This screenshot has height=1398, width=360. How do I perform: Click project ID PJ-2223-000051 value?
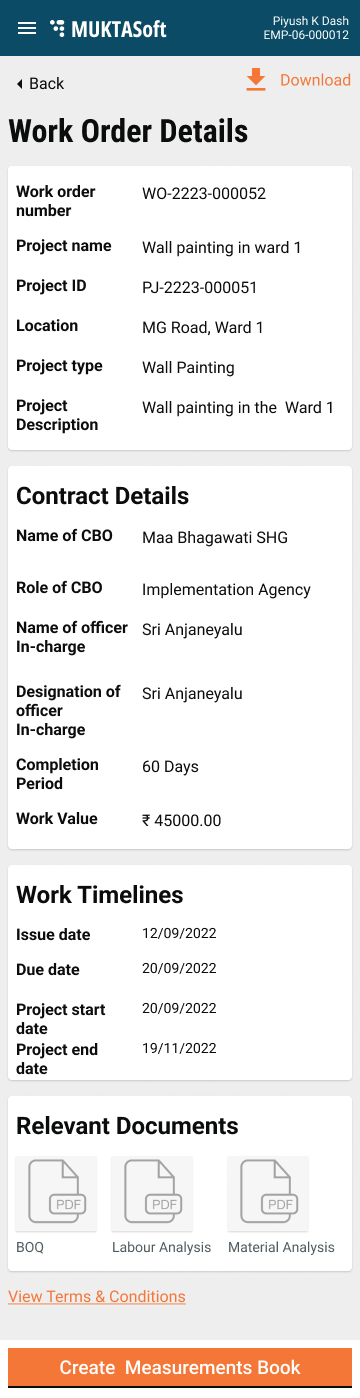click(200, 288)
